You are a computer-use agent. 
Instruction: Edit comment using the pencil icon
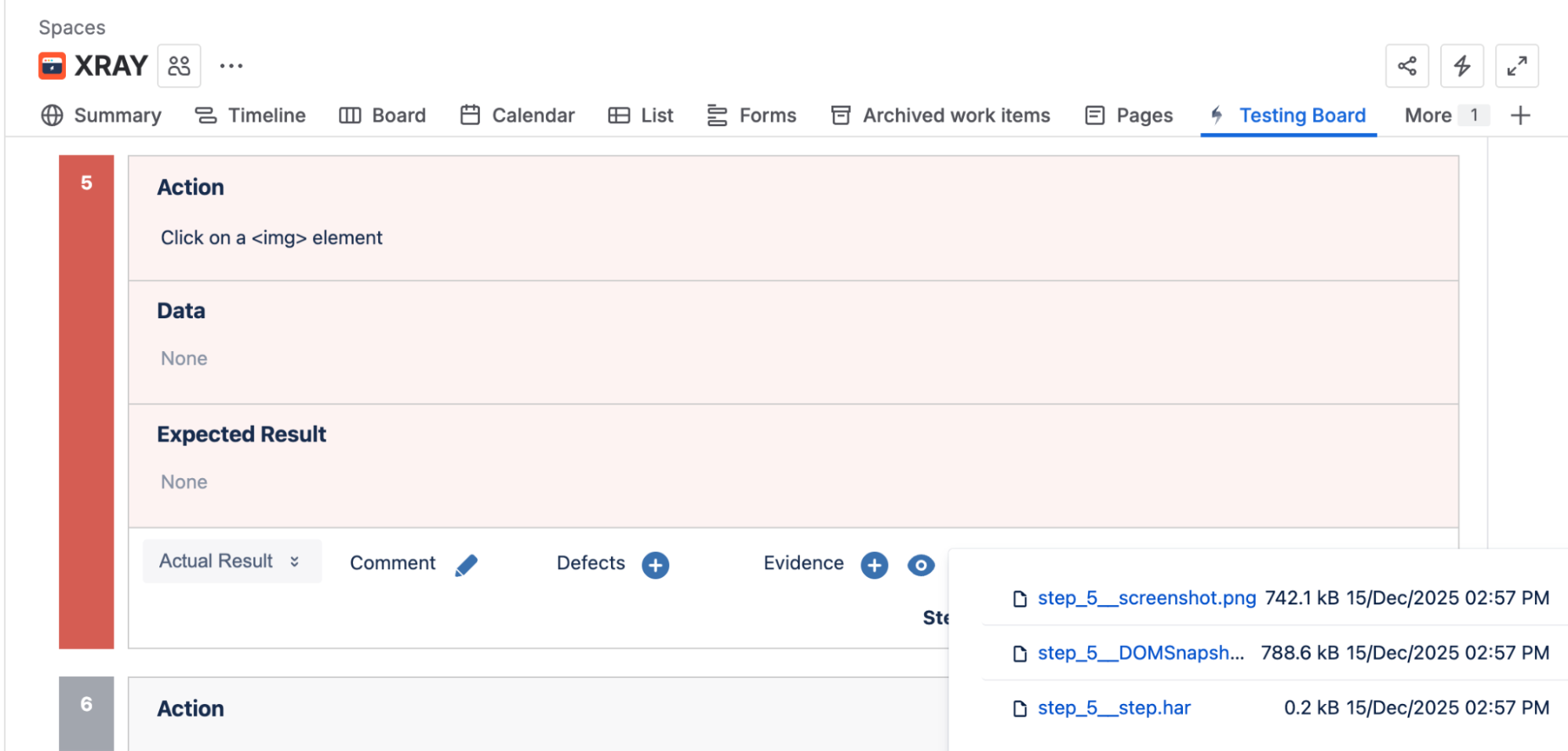[466, 564]
